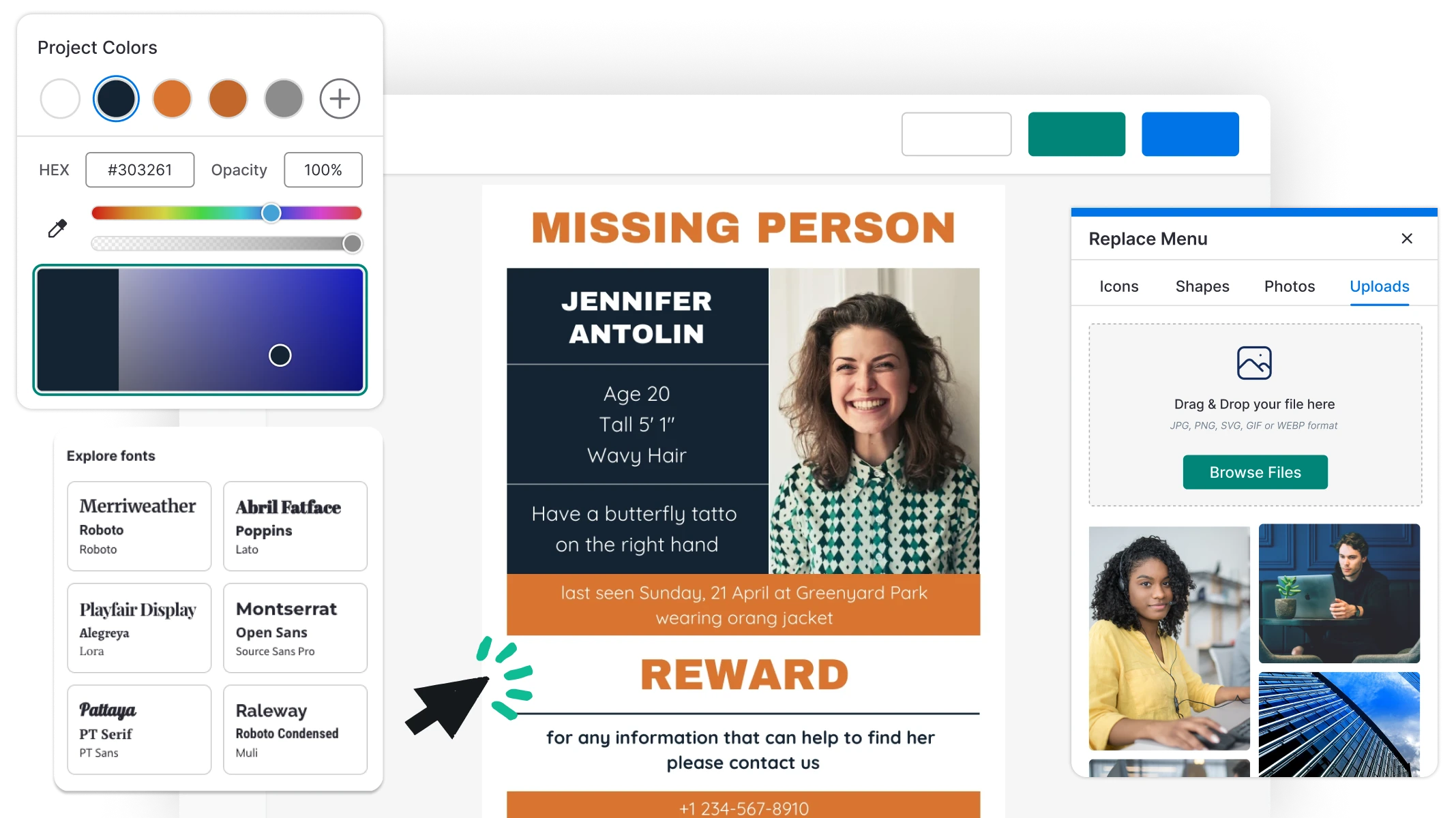Select the orange color swatch in Project Colors
1456x818 pixels.
[x=171, y=97]
